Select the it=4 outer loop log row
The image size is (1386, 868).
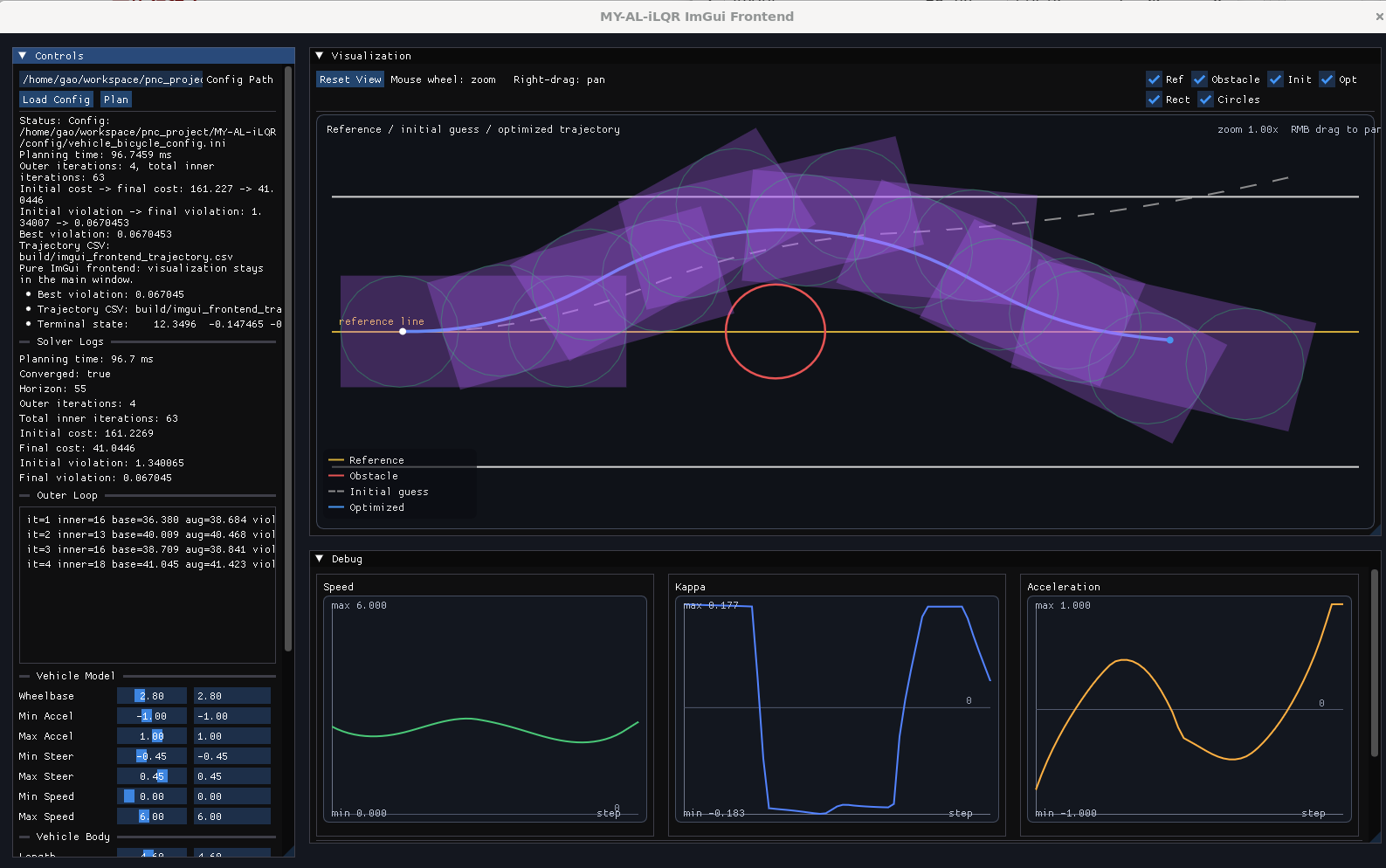[150, 564]
